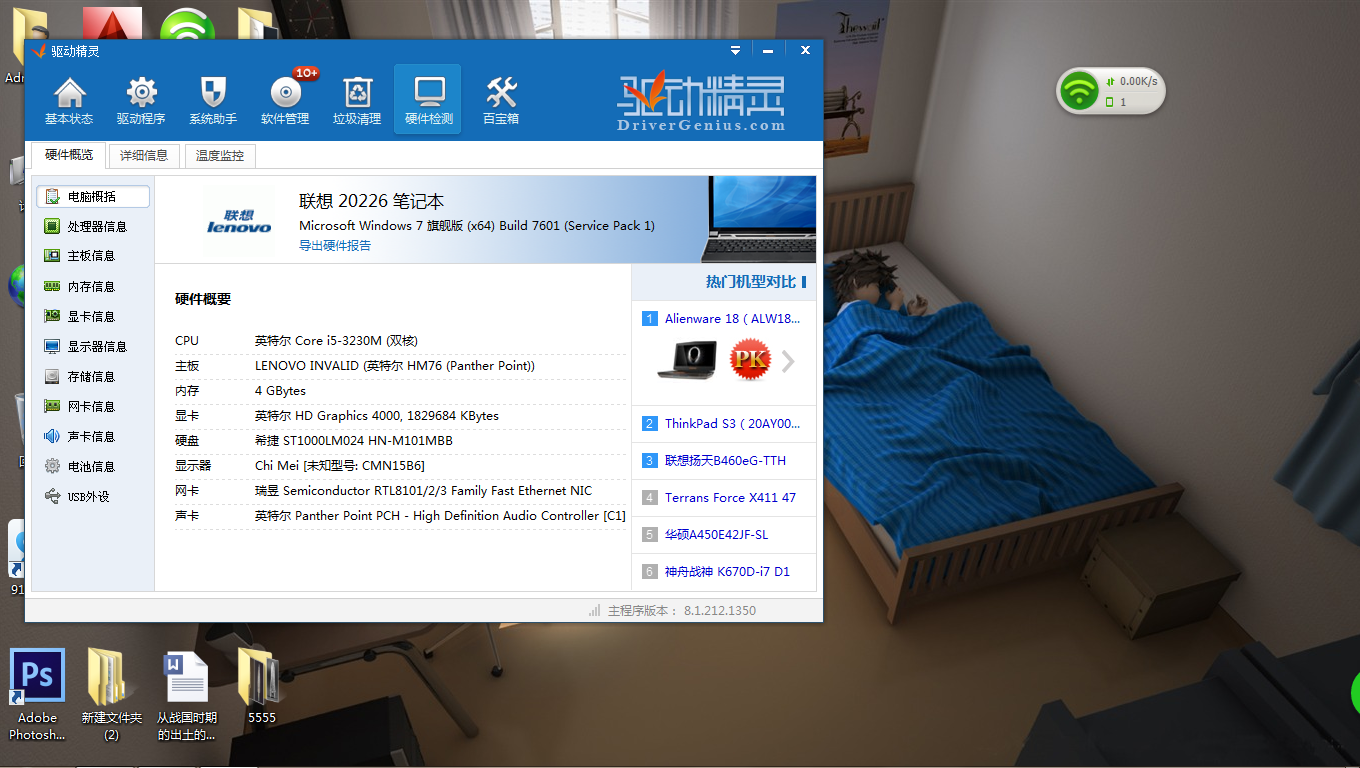The width and height of the screenshot is (1360, 768).
Task: Open Adobe Photoshop desktop shortcut
Action: pos(37,695)
